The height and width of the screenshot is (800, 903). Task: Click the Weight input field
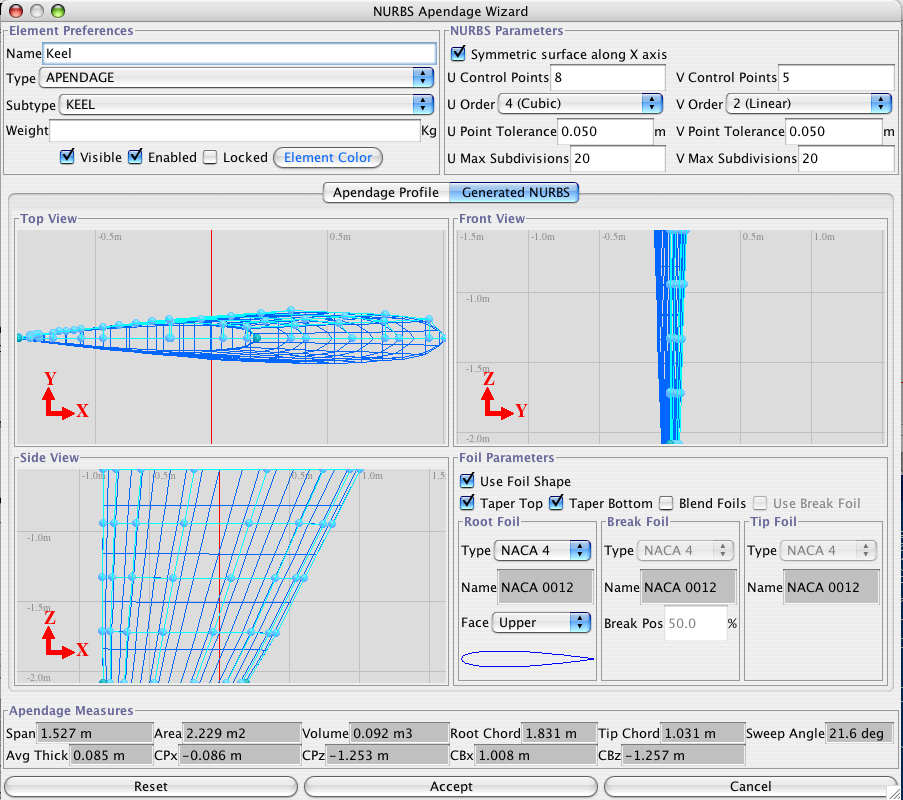pos(235,131)
